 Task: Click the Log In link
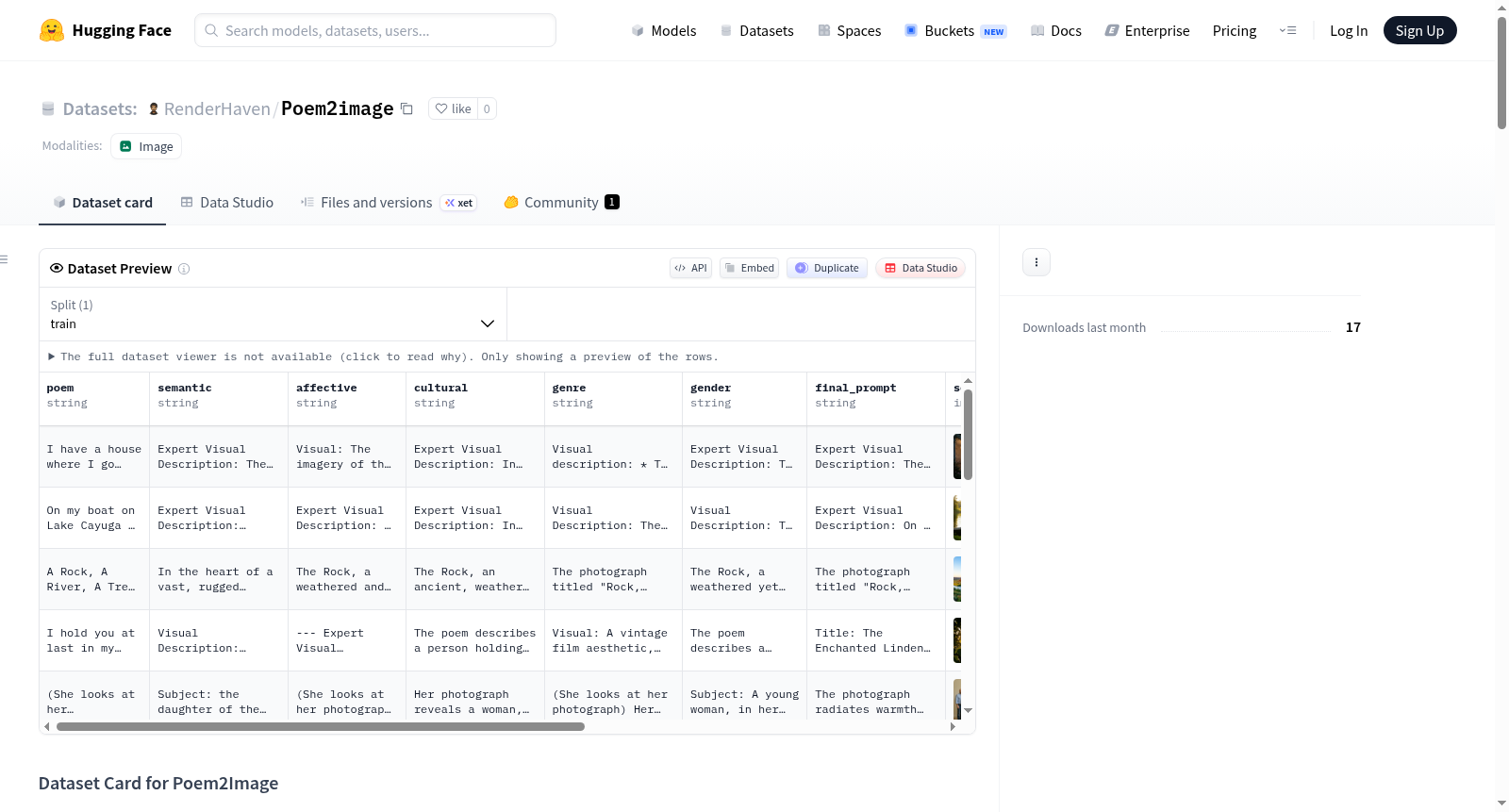pos(1349,30)
